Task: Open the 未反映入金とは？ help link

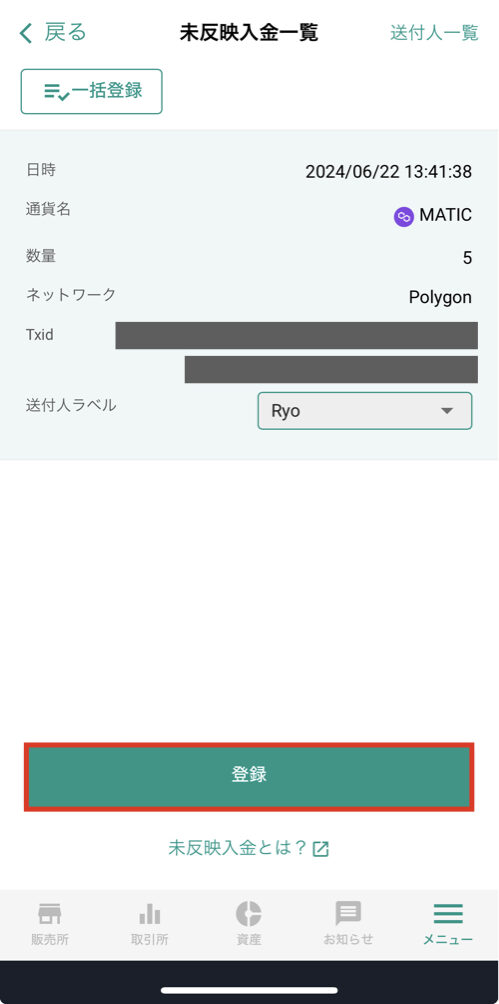Action: click(240, 849)
